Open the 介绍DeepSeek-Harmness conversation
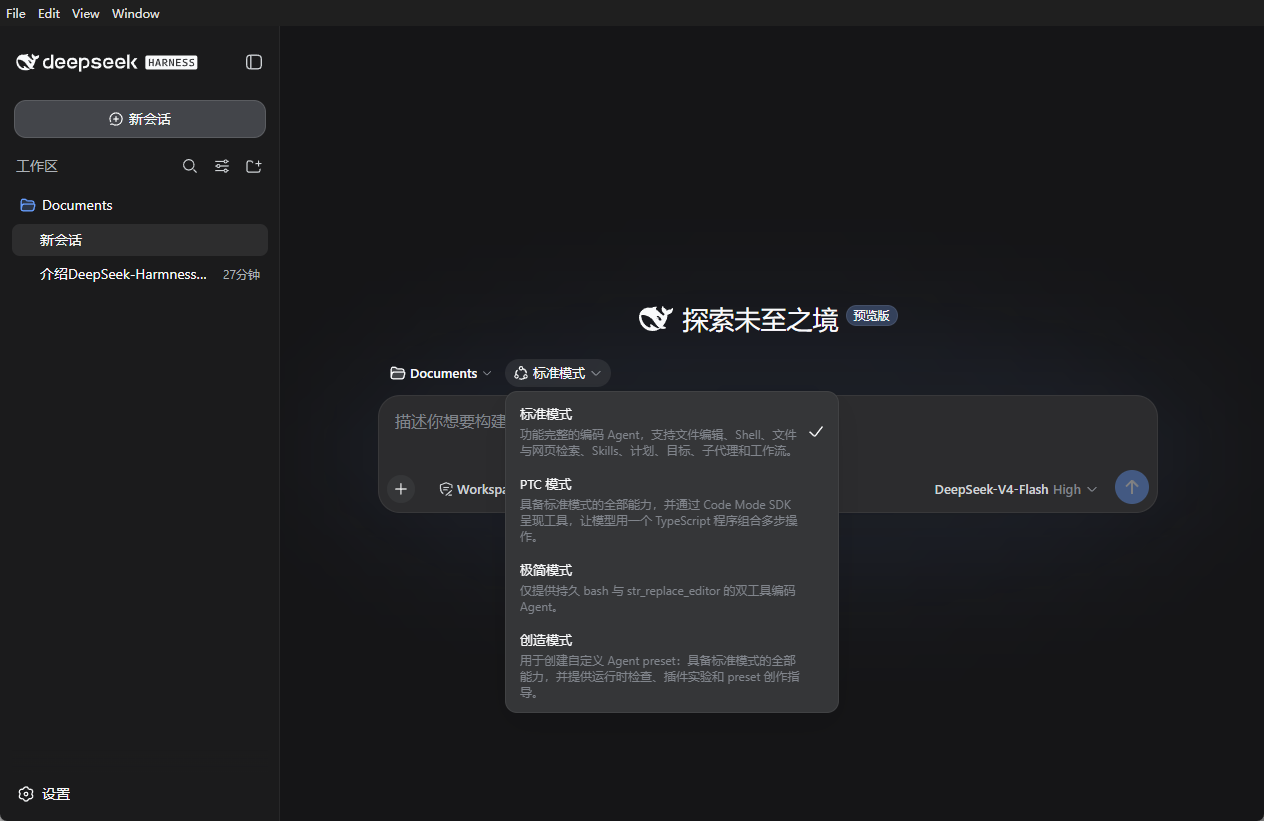 click(x=140, y=274)
